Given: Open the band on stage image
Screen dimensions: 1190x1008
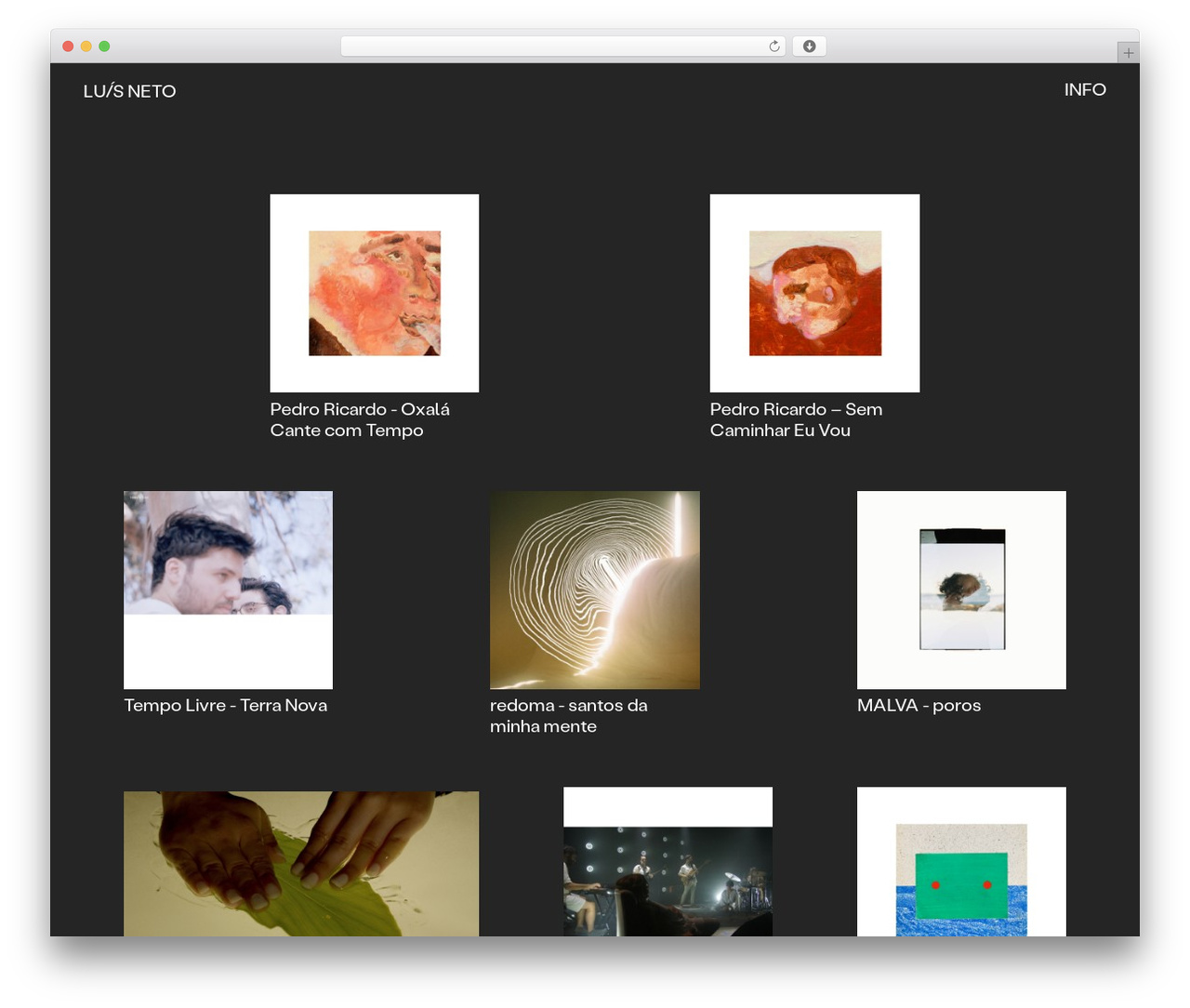Looking at the screenshot, I should [668, 862].
